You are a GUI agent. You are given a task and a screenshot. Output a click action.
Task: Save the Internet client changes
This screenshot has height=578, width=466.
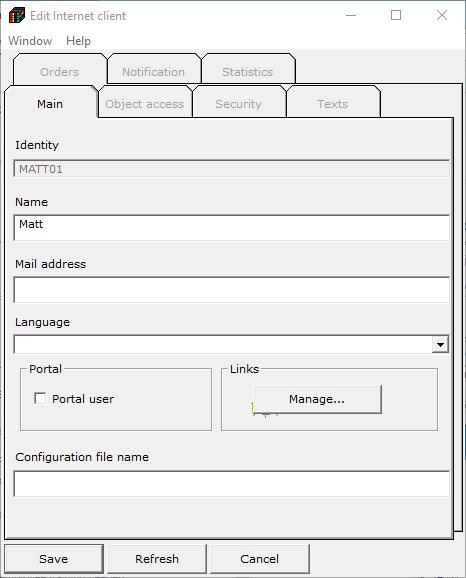[54, 559]
